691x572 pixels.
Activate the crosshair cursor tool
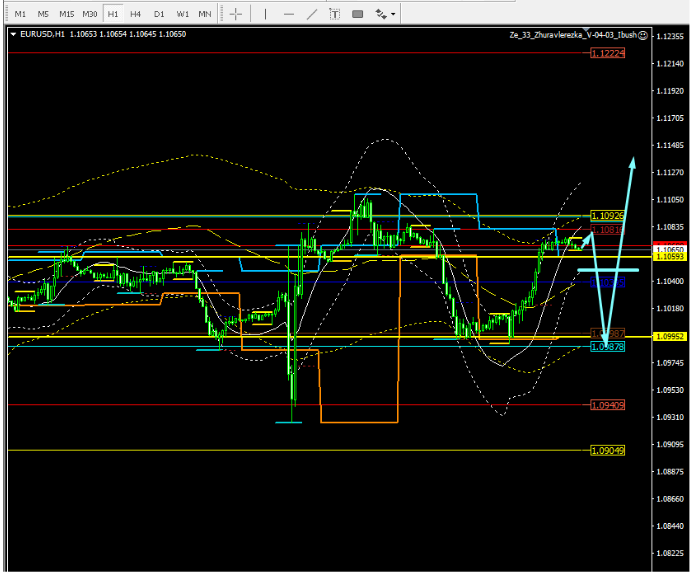236,14
